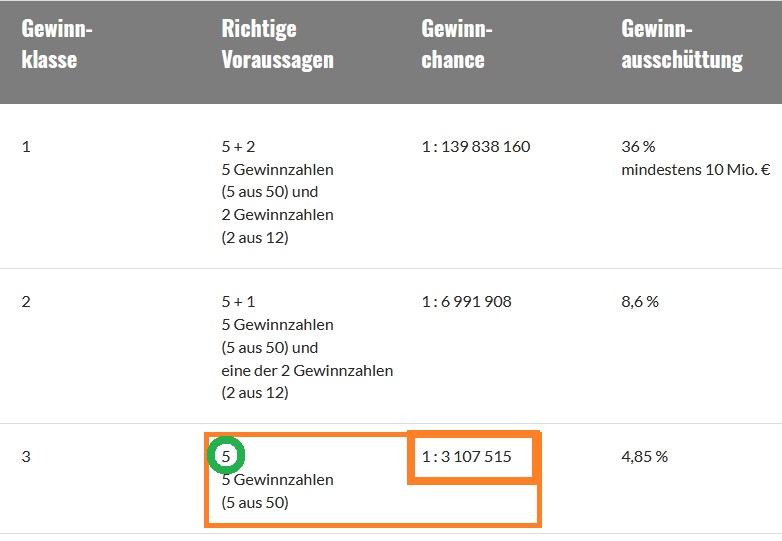This screenshot has height=541, width=782.
Task: Click Gewinnklasse number 3 cell
Action: point(26,456)
